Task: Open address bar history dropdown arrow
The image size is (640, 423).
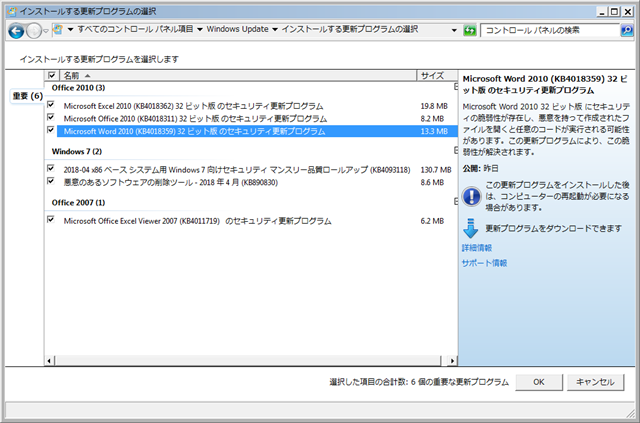Action: (454, 30)
